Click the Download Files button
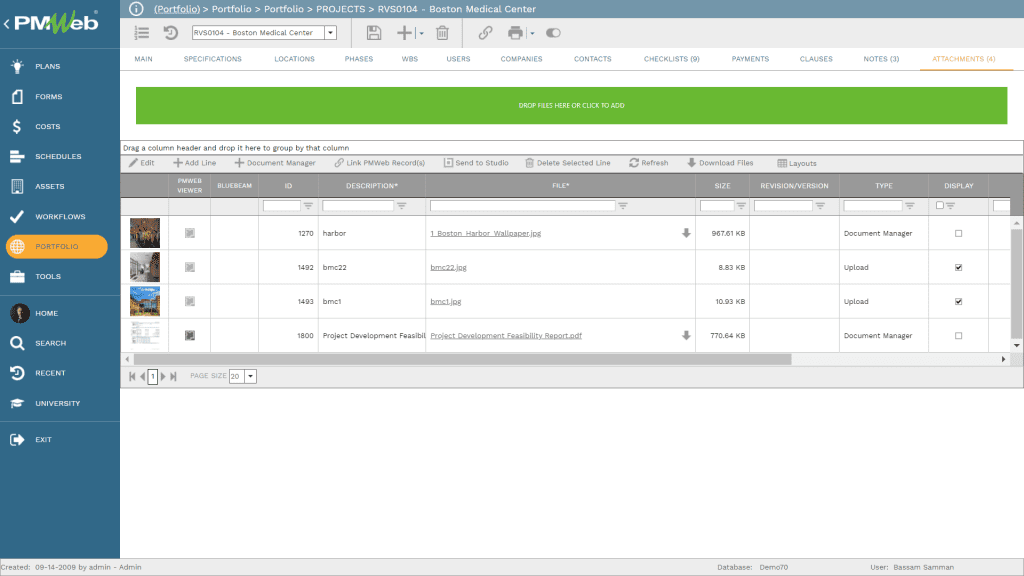 click(x=720, y=163)
